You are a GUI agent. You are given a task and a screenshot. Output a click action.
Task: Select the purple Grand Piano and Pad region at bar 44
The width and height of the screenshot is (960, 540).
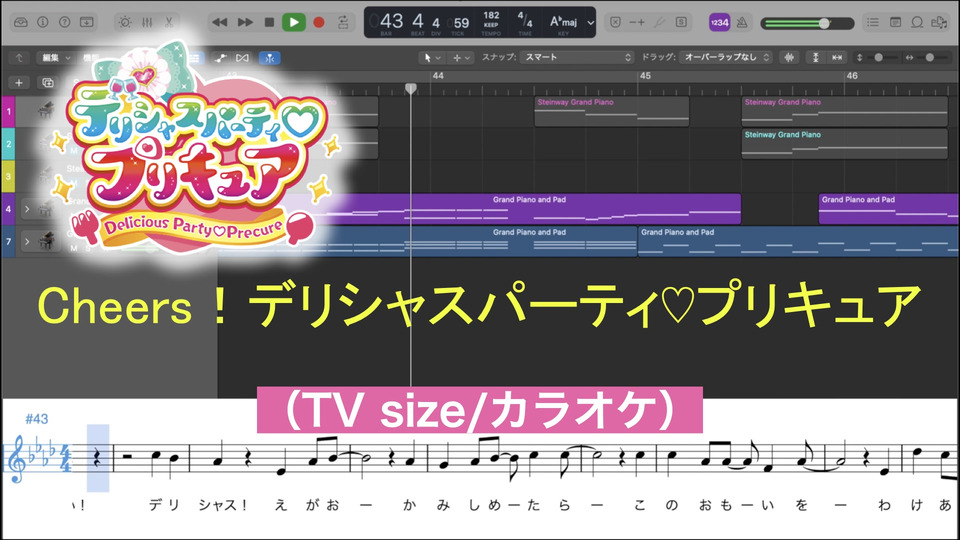529,209
